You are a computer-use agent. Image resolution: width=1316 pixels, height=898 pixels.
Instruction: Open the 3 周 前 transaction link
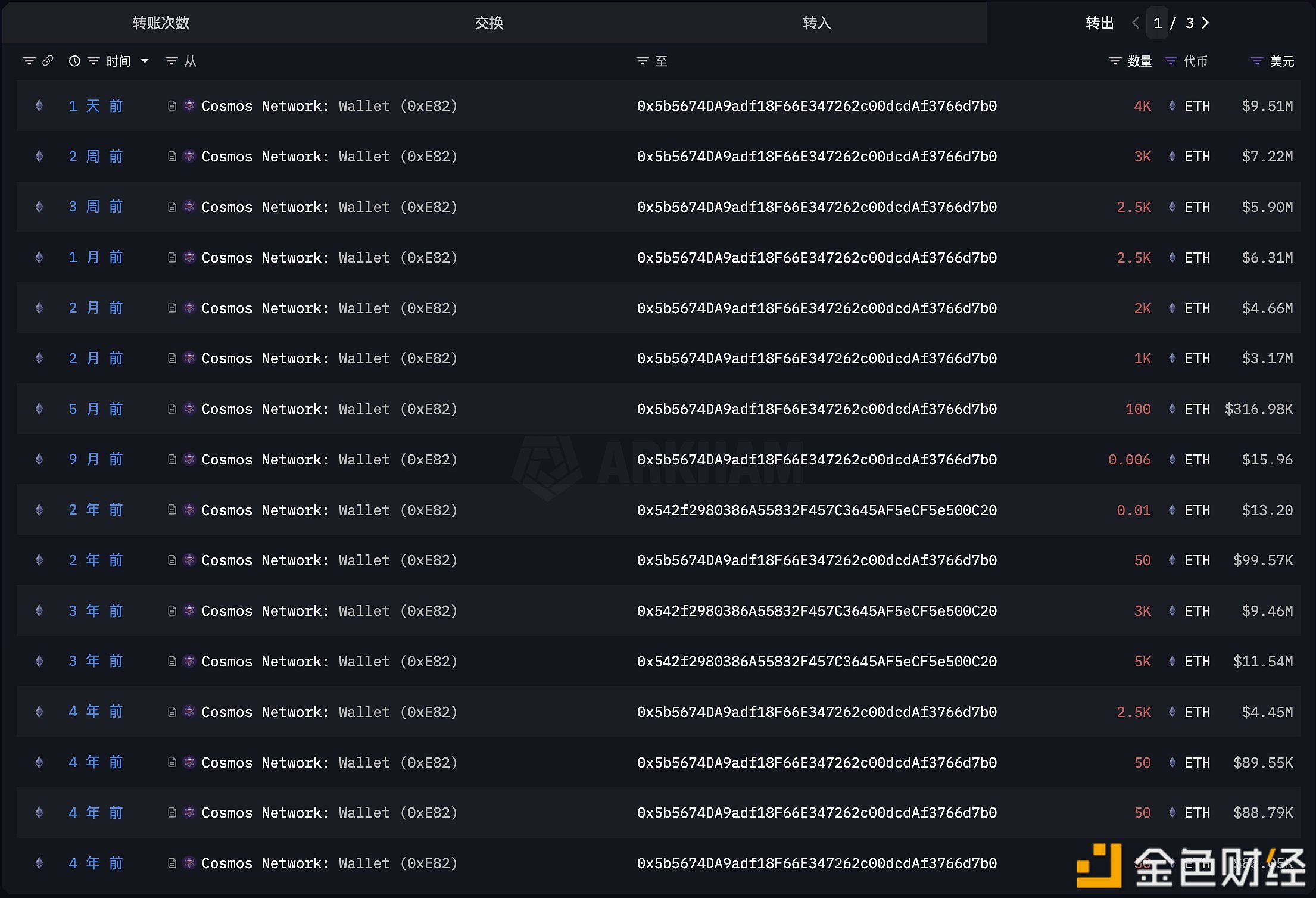click(x=95, y=207)
